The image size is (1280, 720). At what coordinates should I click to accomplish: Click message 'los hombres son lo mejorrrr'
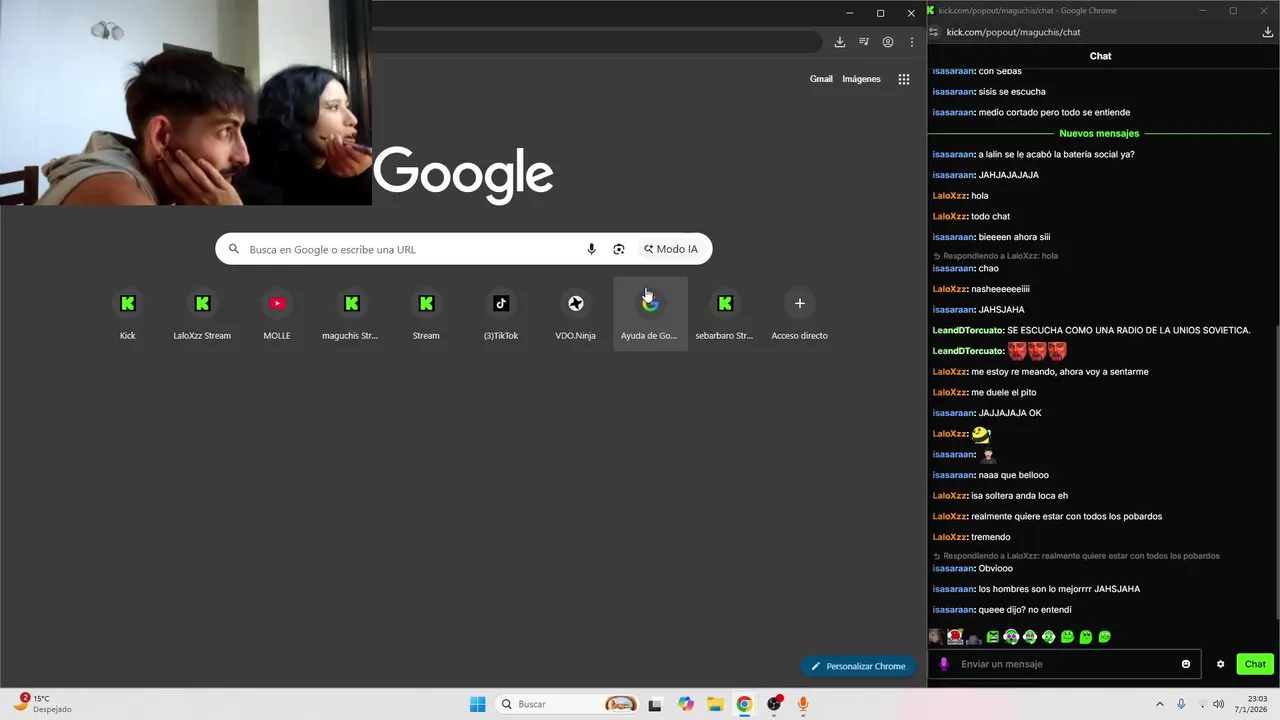1059,589
